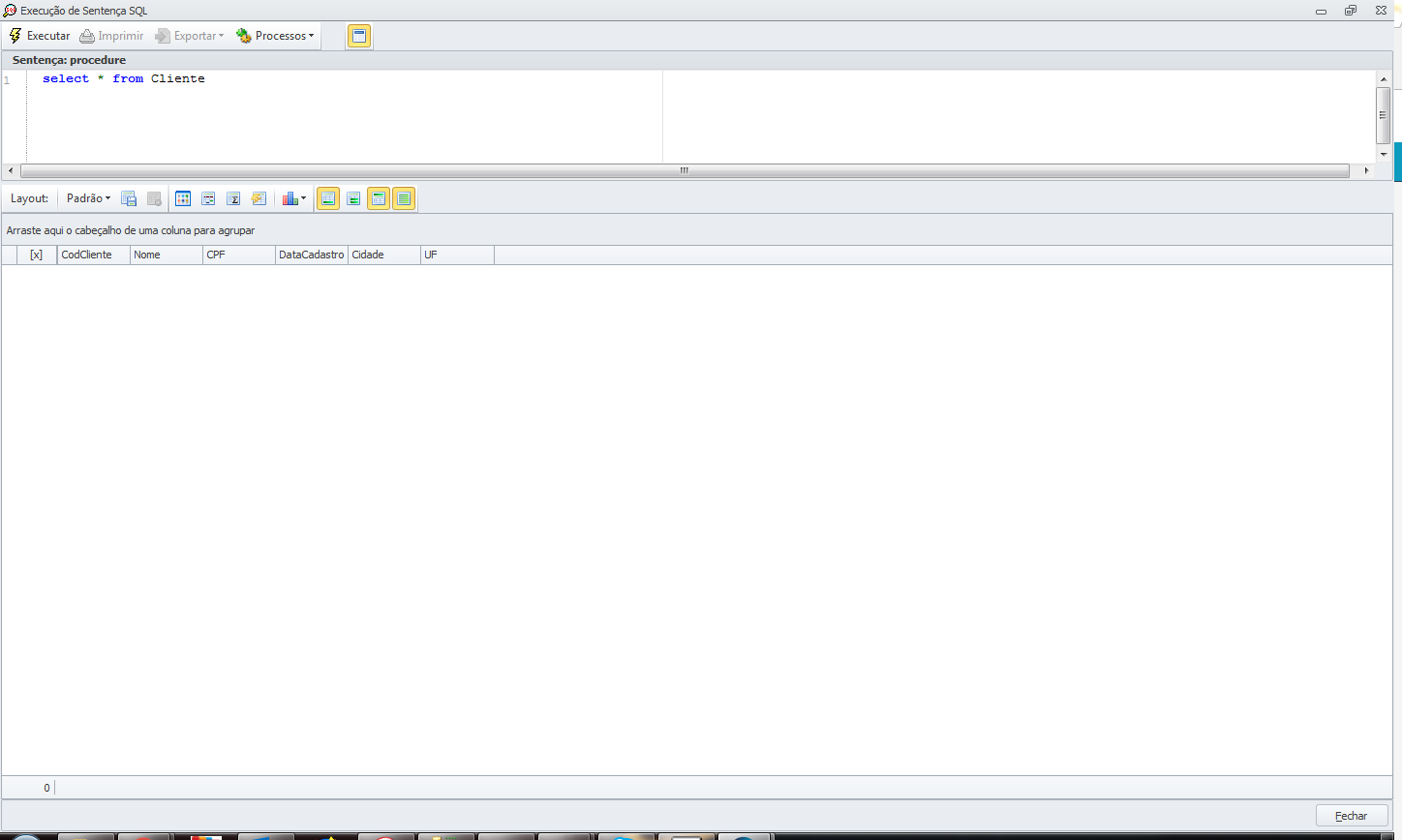Toggle the last grid view icon

click(x=404, y=198)
